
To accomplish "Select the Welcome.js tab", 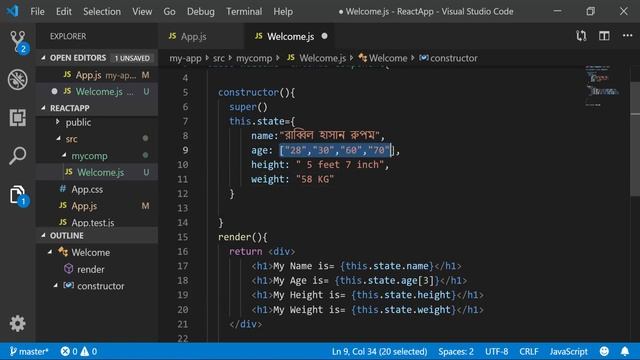I will [x=289, y=36].
